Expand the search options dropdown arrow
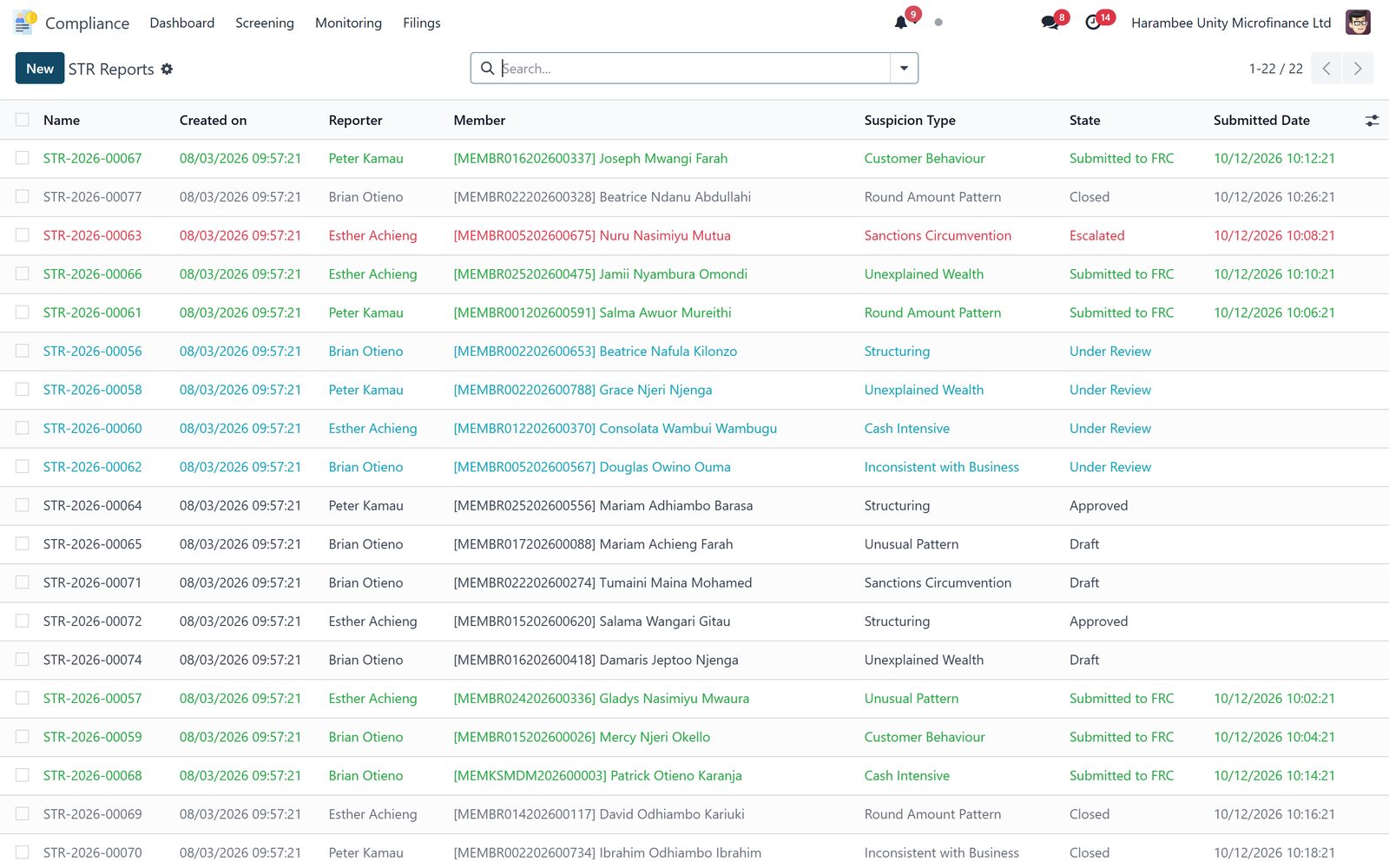Viewport: 1389px width, 868px height. [x=904, y=69]
